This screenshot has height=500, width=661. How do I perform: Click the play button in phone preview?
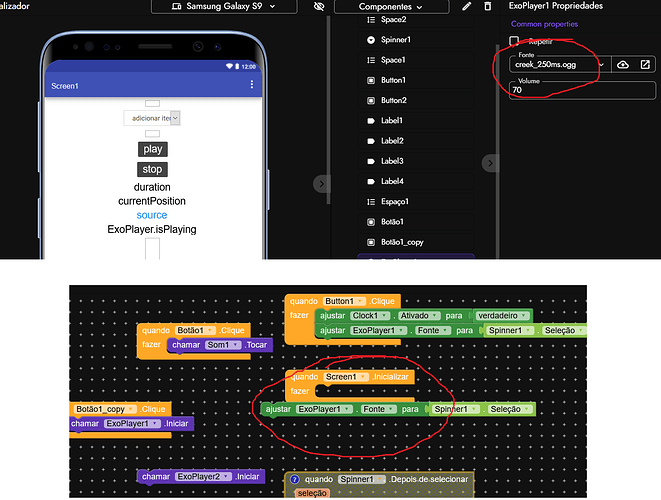click(x=152, y=149)
